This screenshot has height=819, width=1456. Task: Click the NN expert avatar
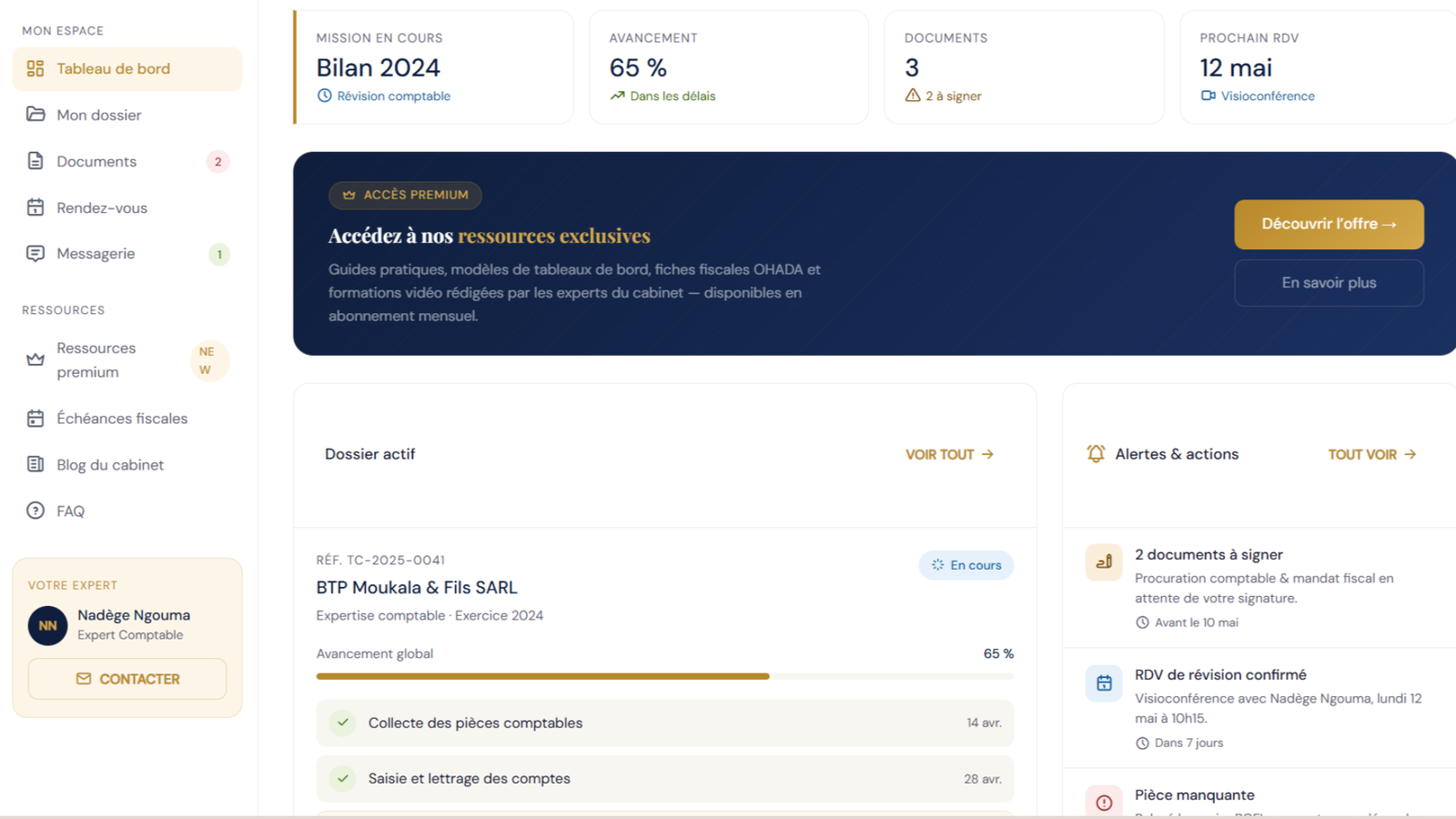coord(47,626)
